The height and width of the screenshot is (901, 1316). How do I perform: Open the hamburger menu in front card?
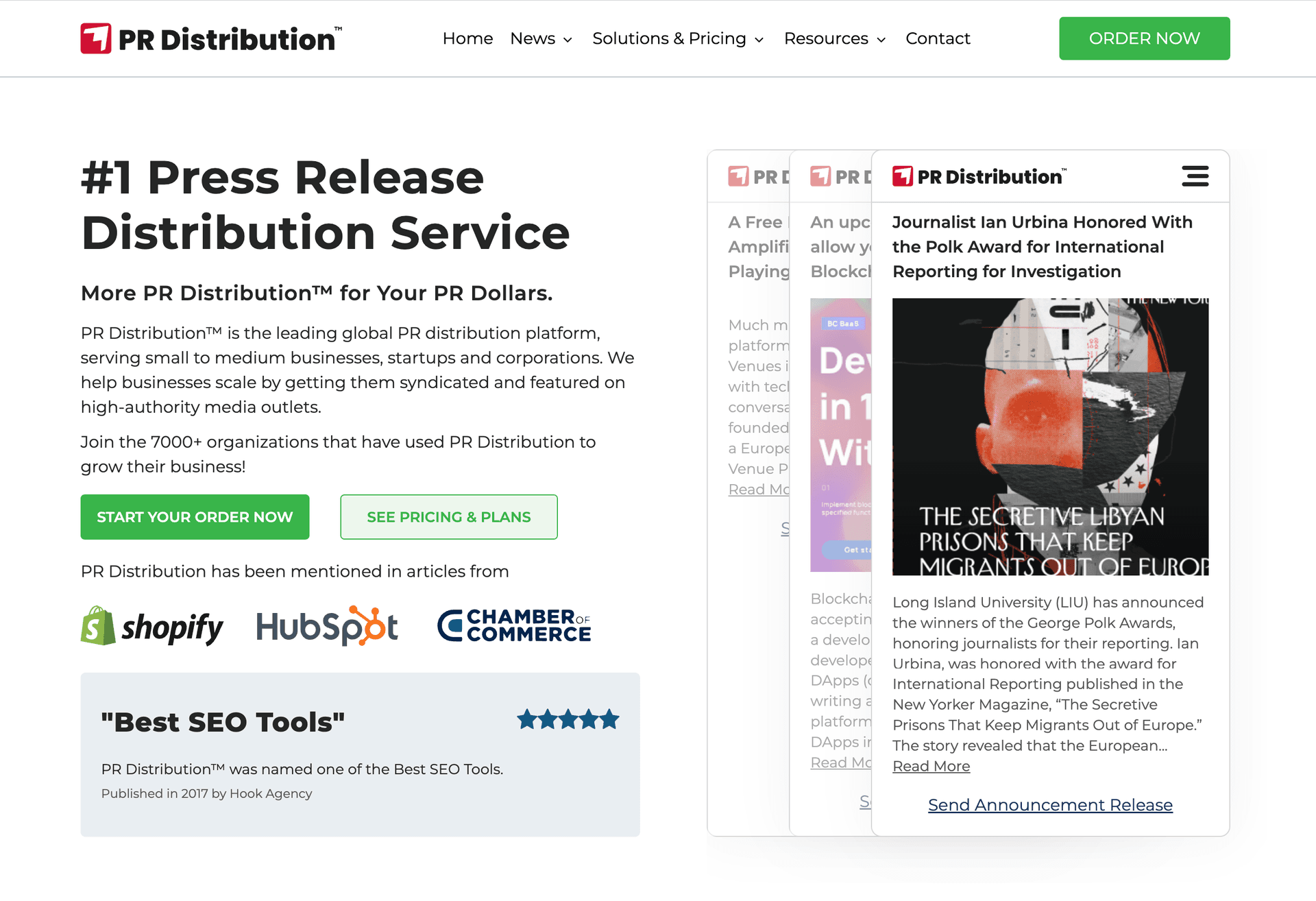click(x=1195, y=176)
